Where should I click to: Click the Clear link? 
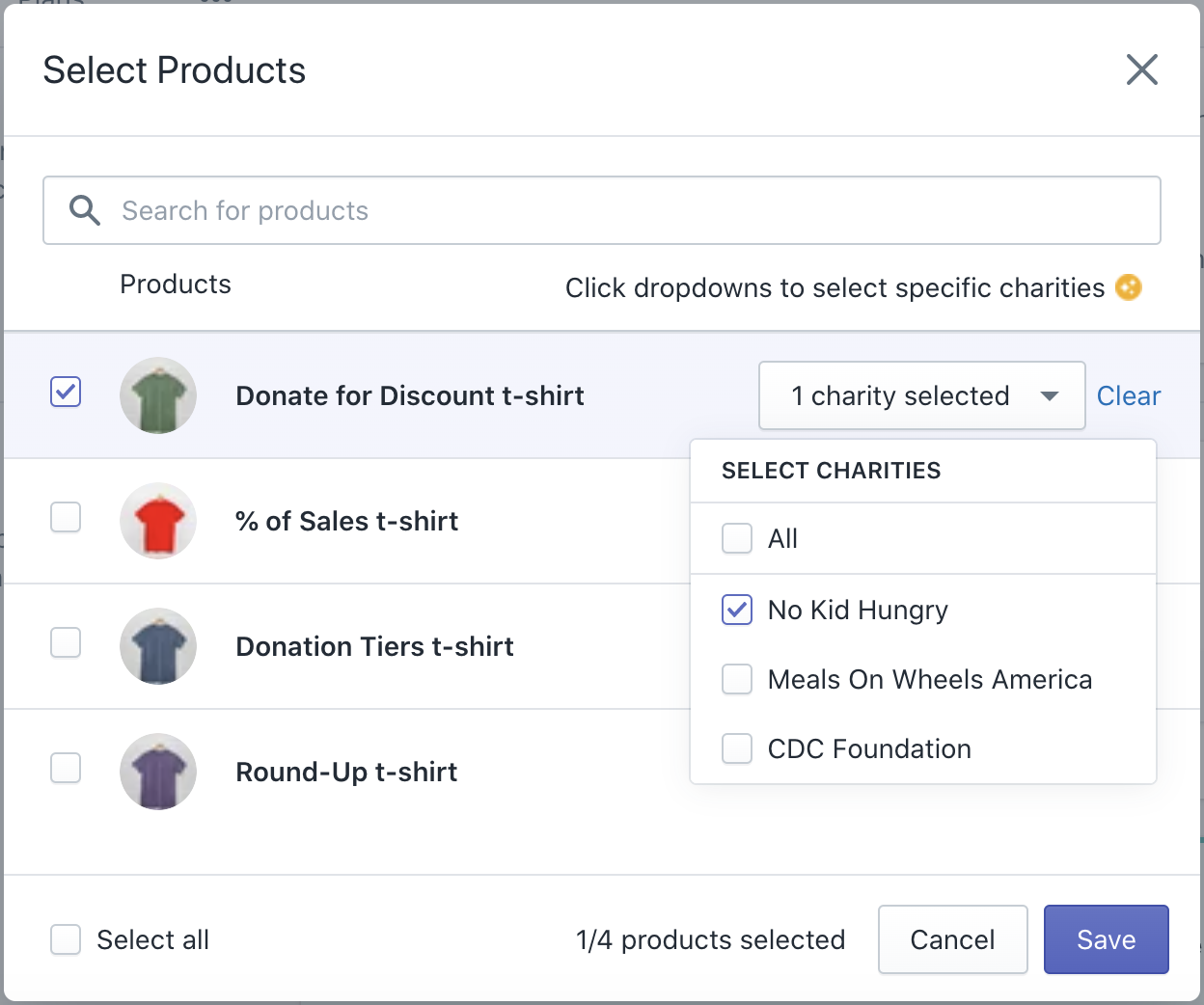point(1128,395)
